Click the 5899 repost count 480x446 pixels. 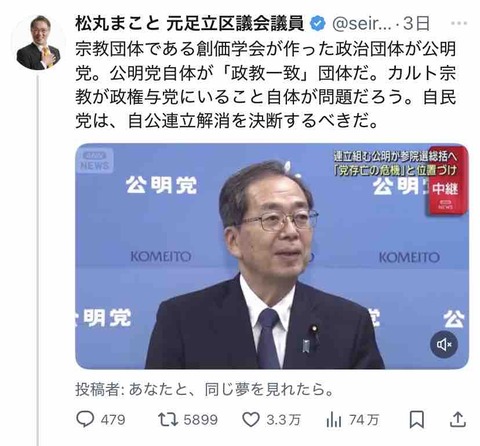[x=201, y=420]
